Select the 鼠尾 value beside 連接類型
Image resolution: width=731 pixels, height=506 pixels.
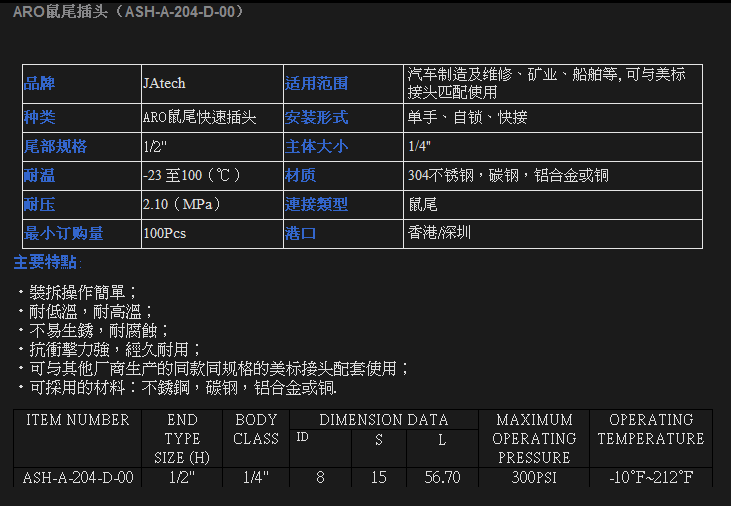pyautogui.click(x=422, y=204)
